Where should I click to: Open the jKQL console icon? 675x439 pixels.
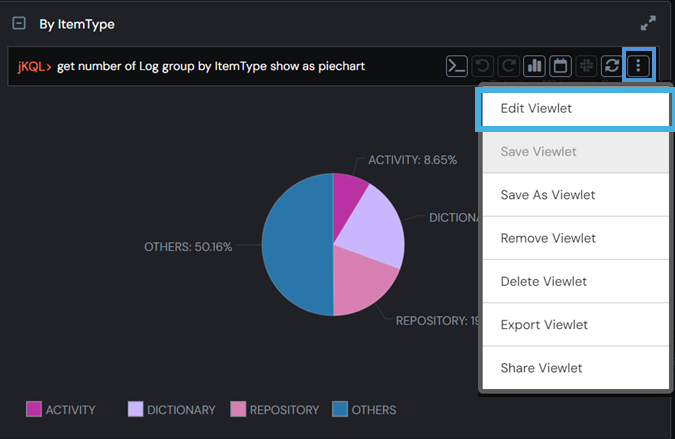[456, 66]
